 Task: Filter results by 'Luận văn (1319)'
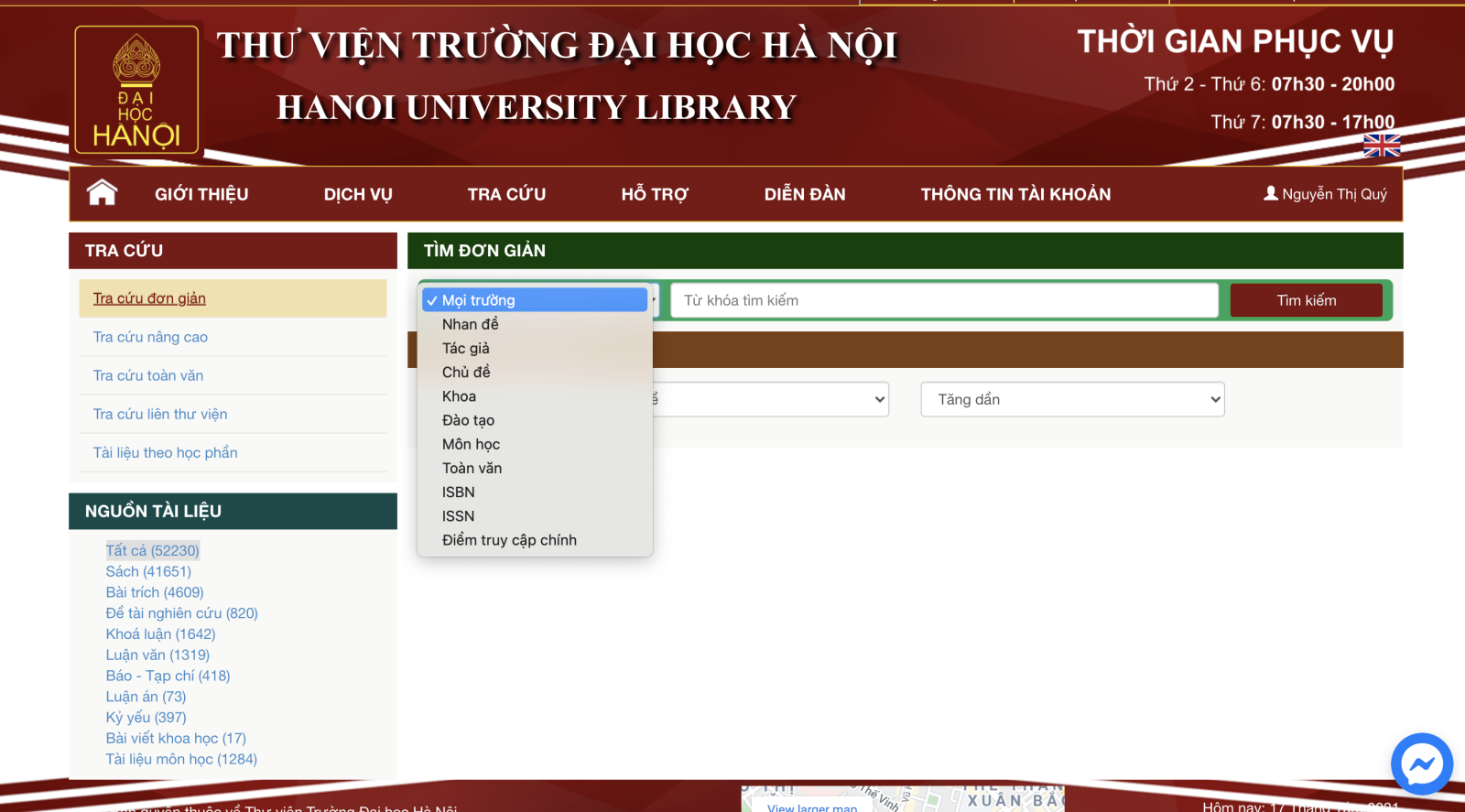click(157, 655)
